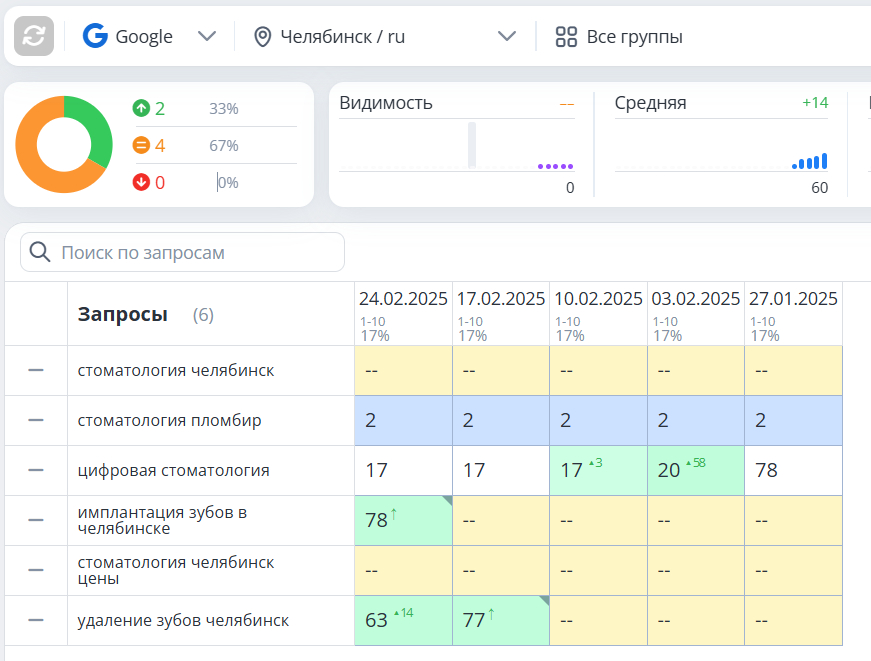The width and height of the screenshot is (871, 661).
Task: Click the red down-arrow dropped icon
Action: coord(141,183)
